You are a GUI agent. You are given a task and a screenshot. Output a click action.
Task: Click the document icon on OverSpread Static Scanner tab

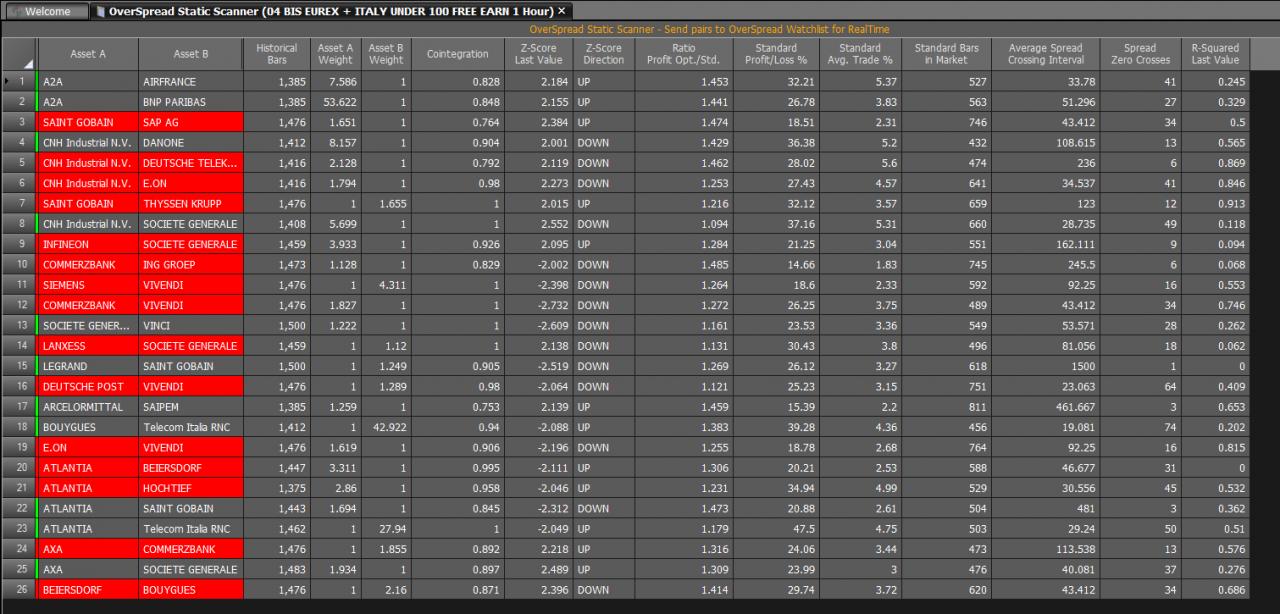pyautogui.click(x=101, y=11)
